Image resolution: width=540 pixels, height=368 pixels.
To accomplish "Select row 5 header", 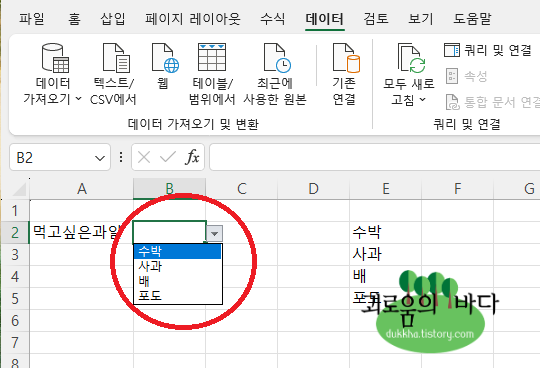I will pyautogui.click(x=15, y=299).
